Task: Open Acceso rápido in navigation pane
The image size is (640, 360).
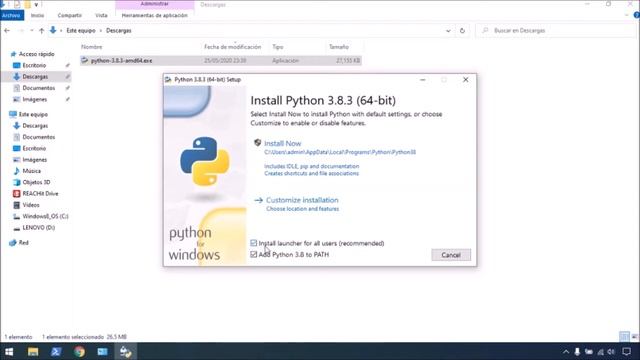Action: [x=36, y=54]
